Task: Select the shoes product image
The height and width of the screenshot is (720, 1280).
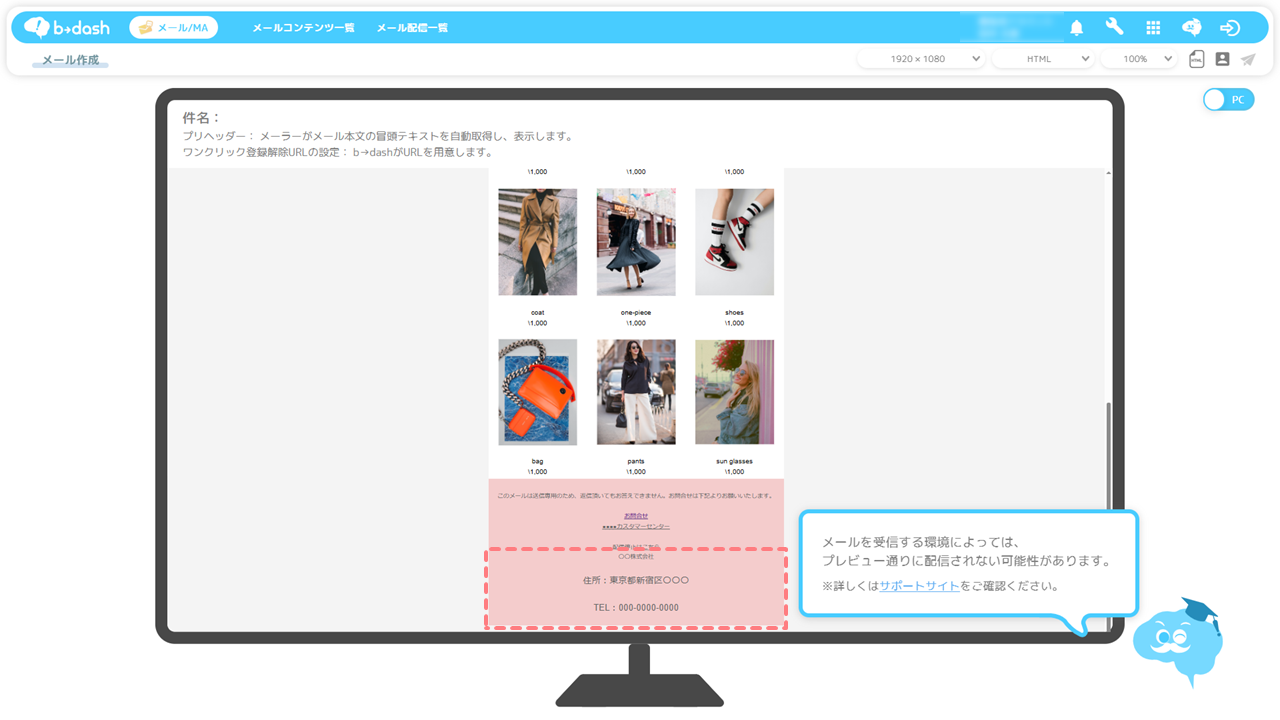Action: click(x=734, y=242)
